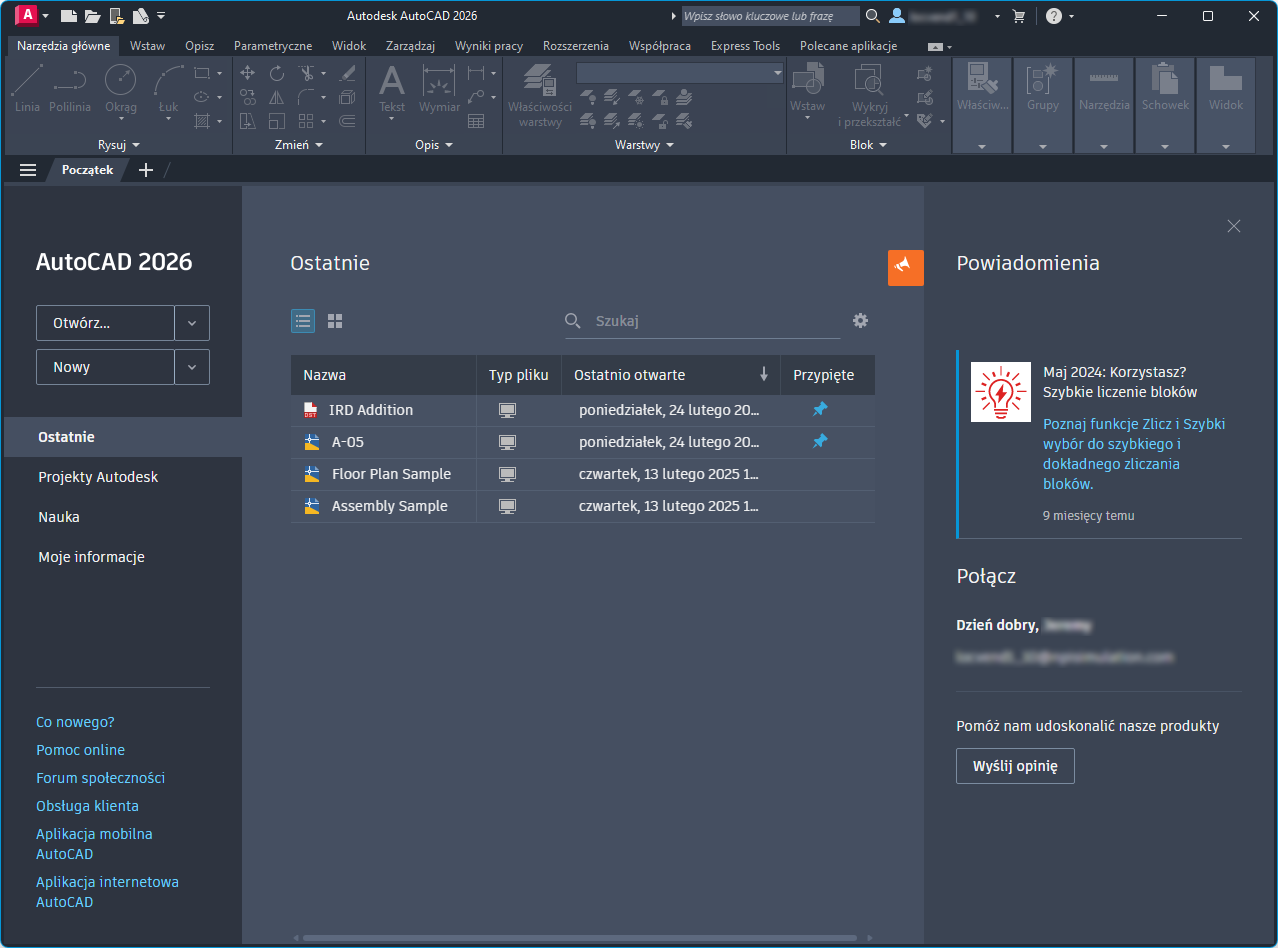Click the Otwórz... button

[x=105, y=323]
